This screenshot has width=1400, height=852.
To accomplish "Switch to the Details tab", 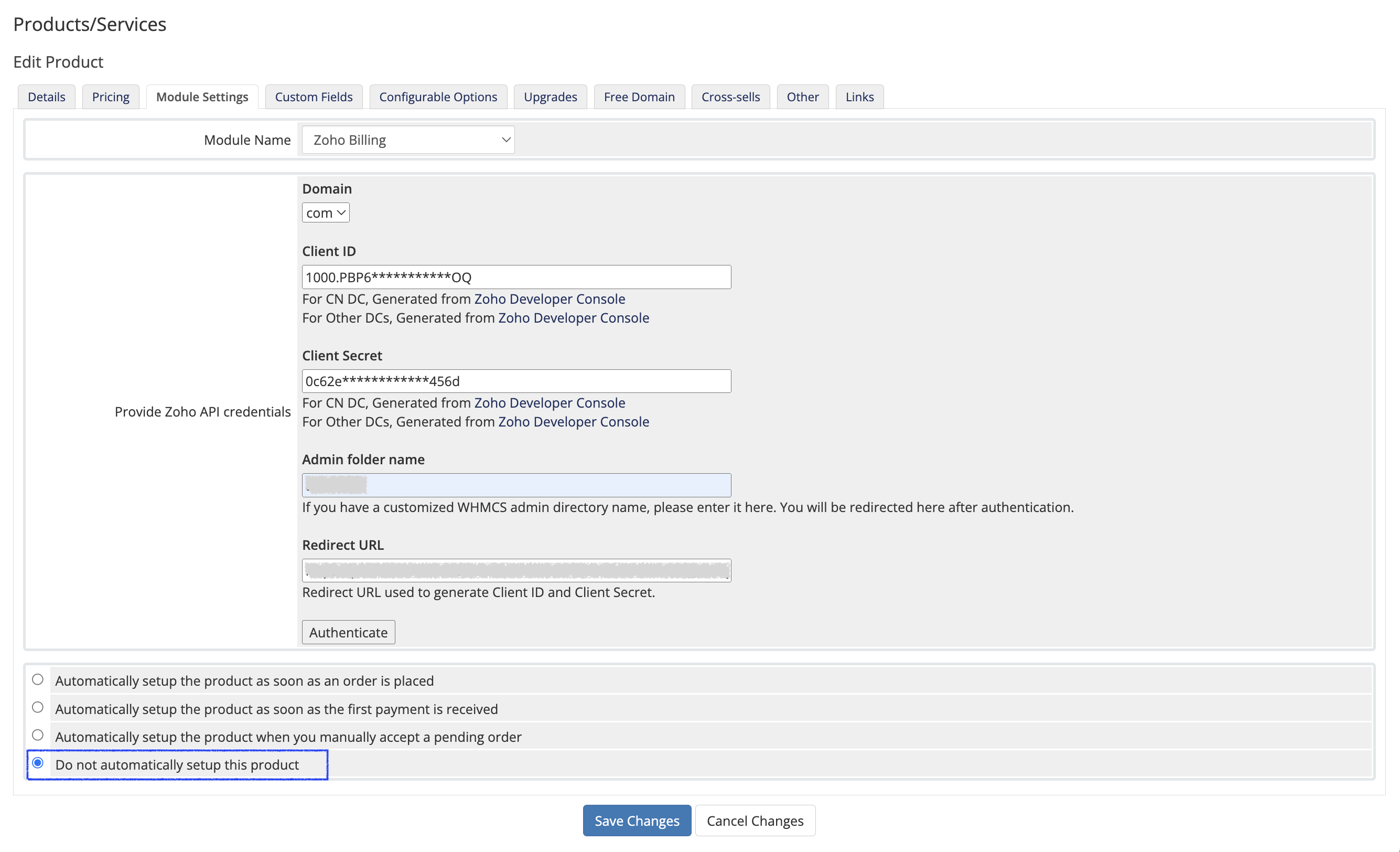I will pyautogui.click(x=46, y=97).
